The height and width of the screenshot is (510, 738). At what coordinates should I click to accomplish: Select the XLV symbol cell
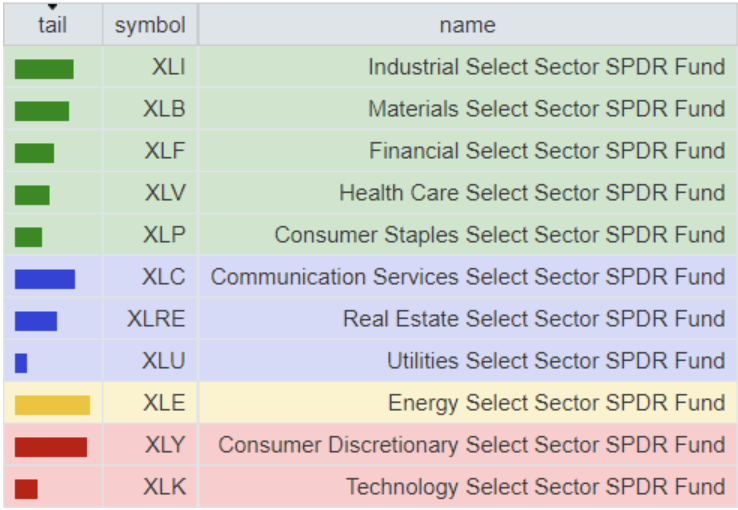coord(165,194)
